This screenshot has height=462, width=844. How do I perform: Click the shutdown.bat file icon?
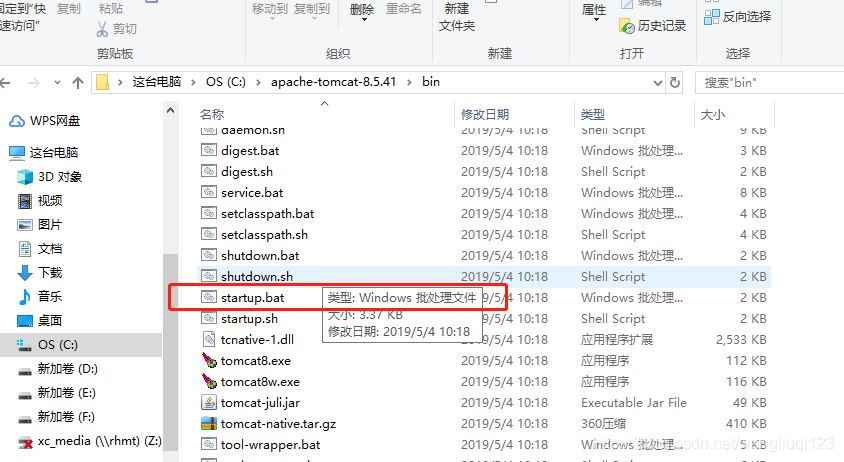tap(209, 255)
